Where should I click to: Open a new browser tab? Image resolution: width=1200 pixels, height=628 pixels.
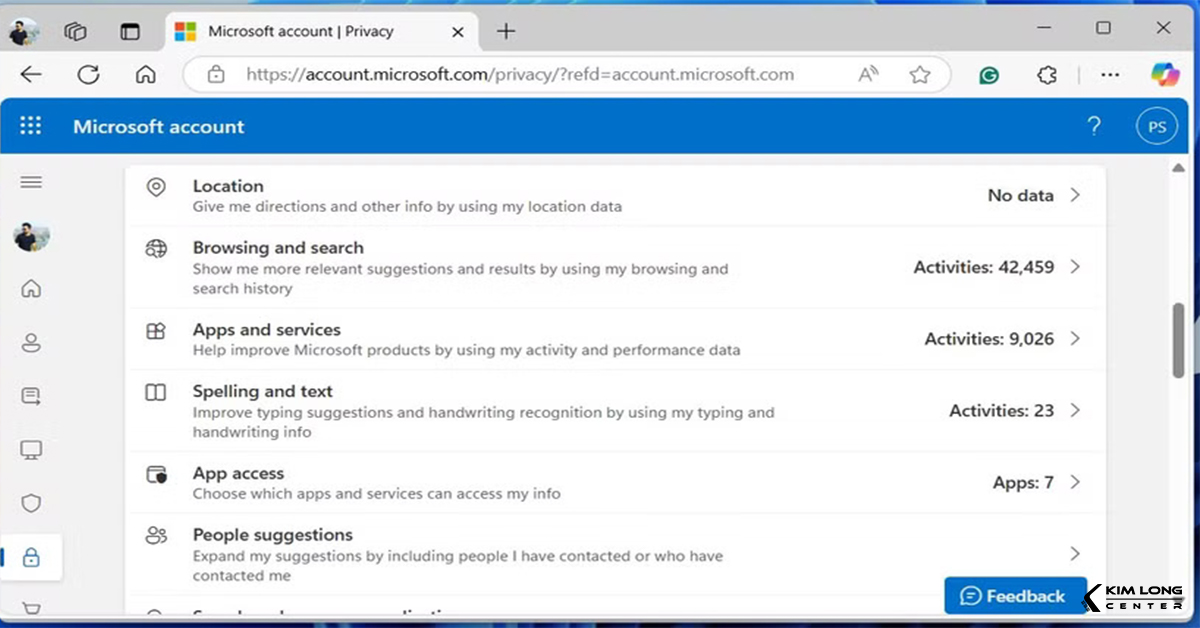(x=506, y=31)
